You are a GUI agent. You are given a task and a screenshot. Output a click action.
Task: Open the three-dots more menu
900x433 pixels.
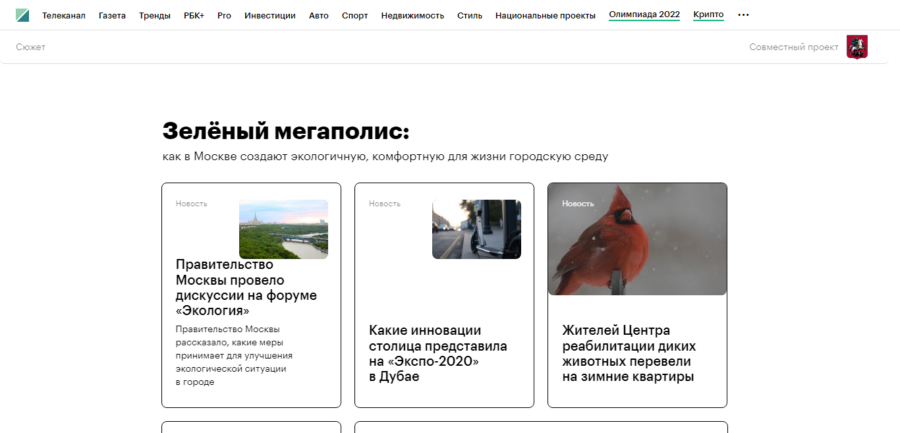click(743, 16)
